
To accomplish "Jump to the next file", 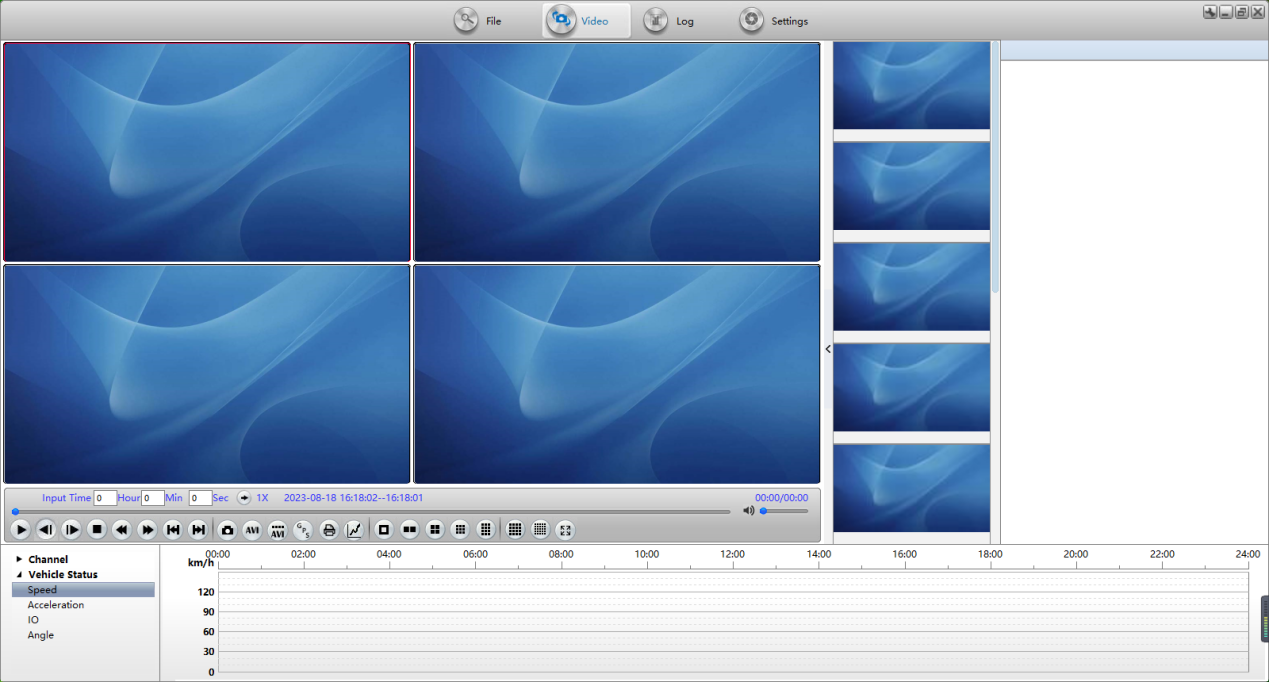I will [x=198, y=530].
